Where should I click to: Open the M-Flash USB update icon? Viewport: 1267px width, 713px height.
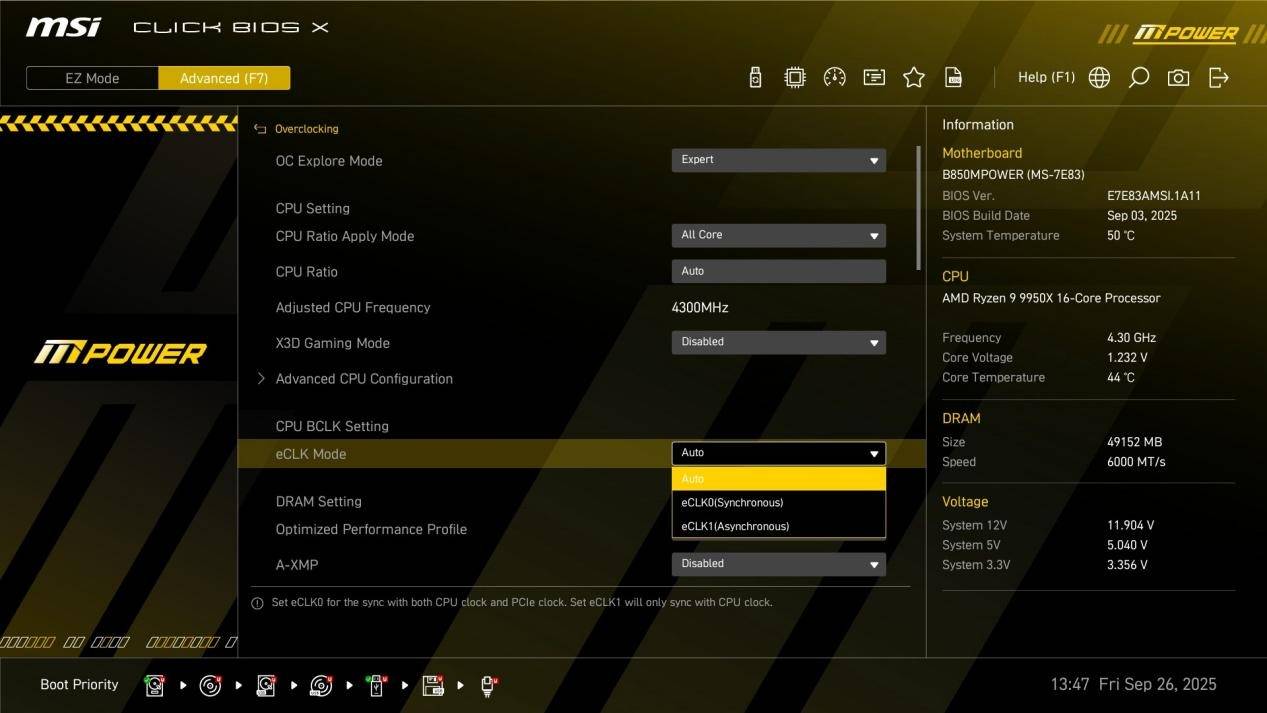[x=755, y=78]
